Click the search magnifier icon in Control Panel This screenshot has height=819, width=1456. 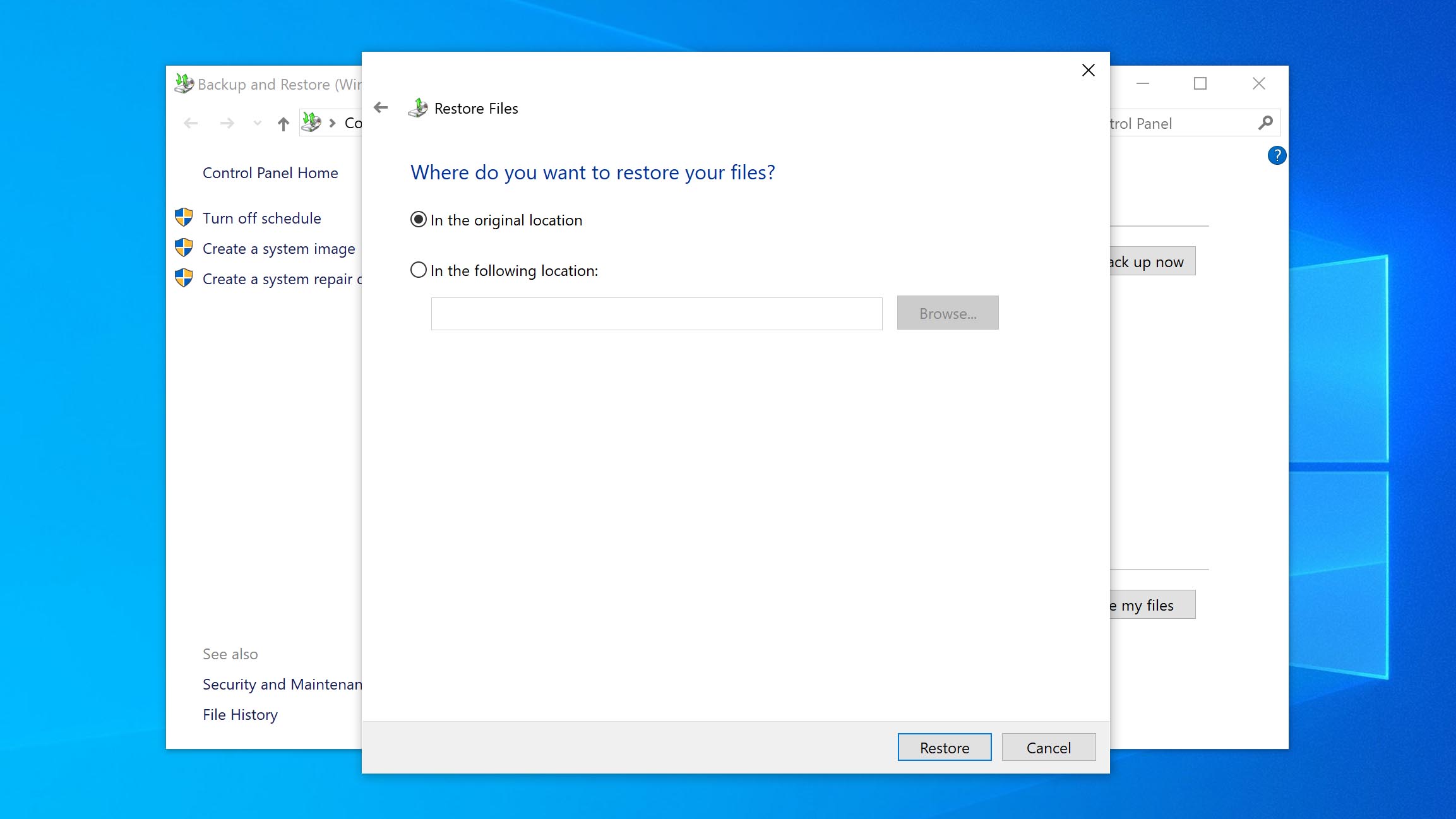1265,123
